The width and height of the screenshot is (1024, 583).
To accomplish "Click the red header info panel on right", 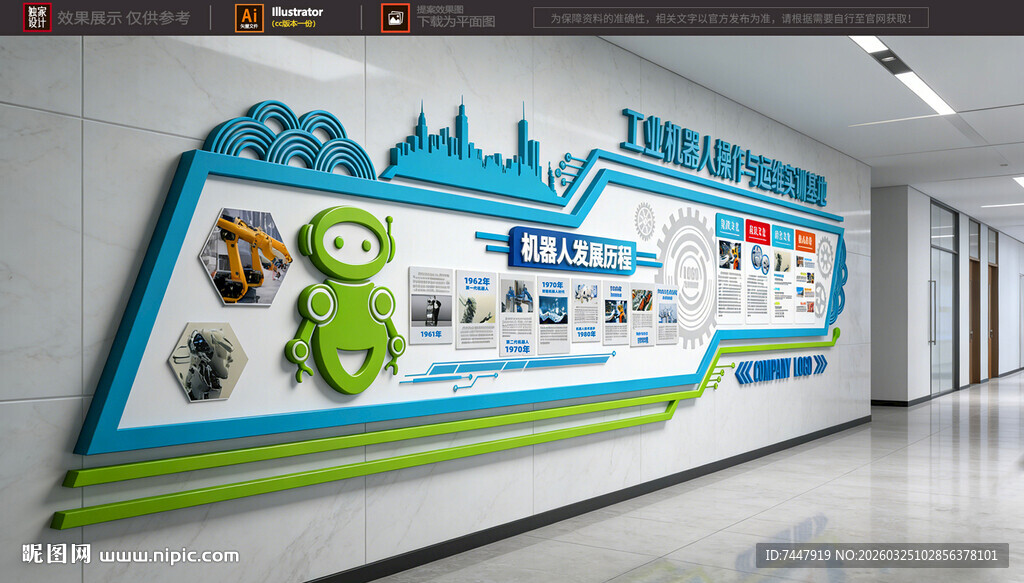I will (x=757, y=272).
